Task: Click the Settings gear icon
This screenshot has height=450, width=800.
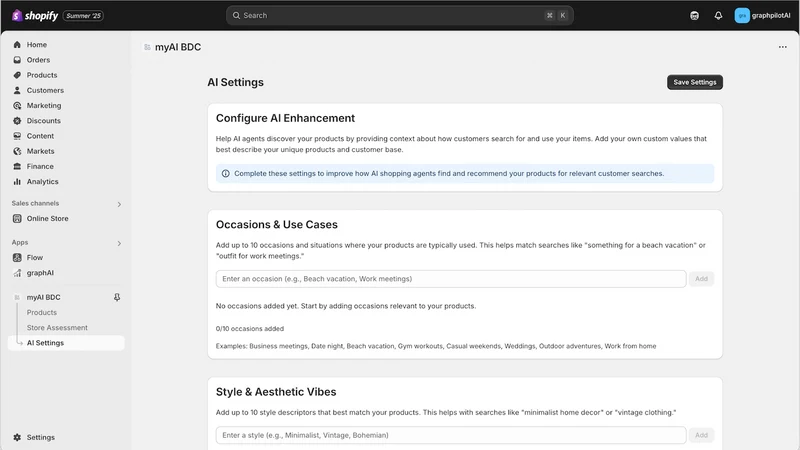Action: (x=17, y=437)
